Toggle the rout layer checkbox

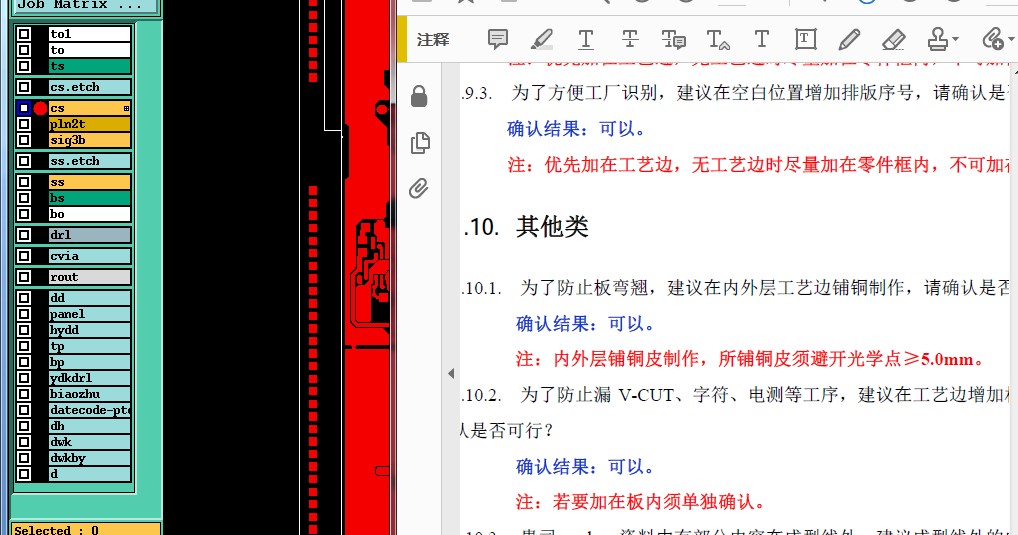[x=24, y=277]
